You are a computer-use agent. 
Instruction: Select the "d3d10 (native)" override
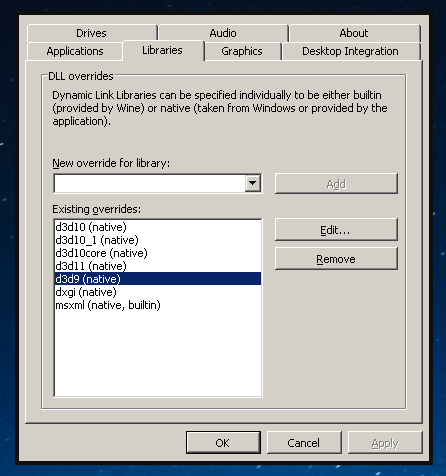(158, 227)
